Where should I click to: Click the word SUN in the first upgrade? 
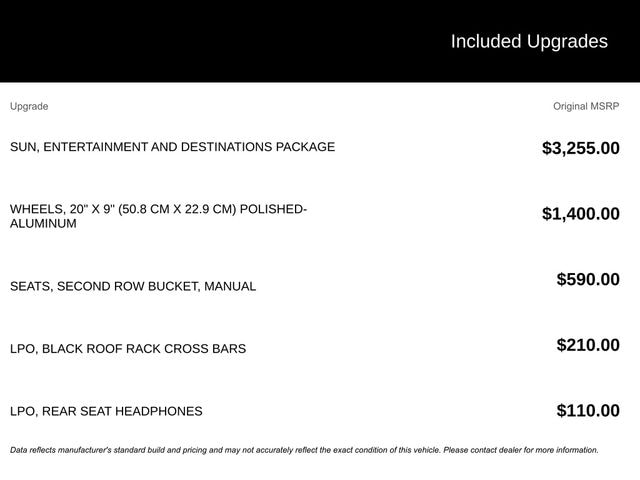[24, 147]
